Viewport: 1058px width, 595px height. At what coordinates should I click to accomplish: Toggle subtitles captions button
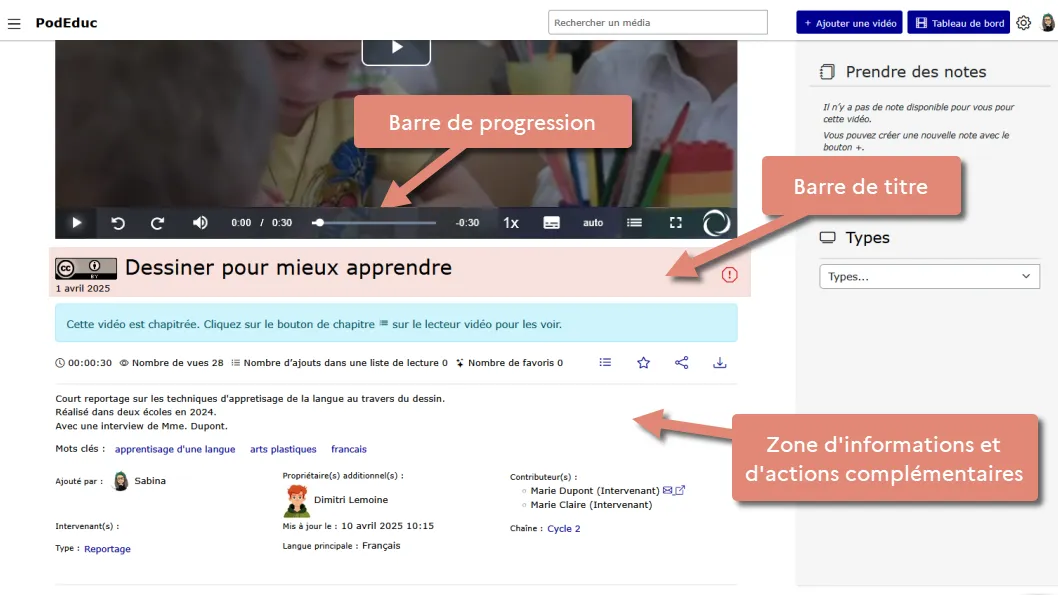pyautogui.click(x=551, y=223)
